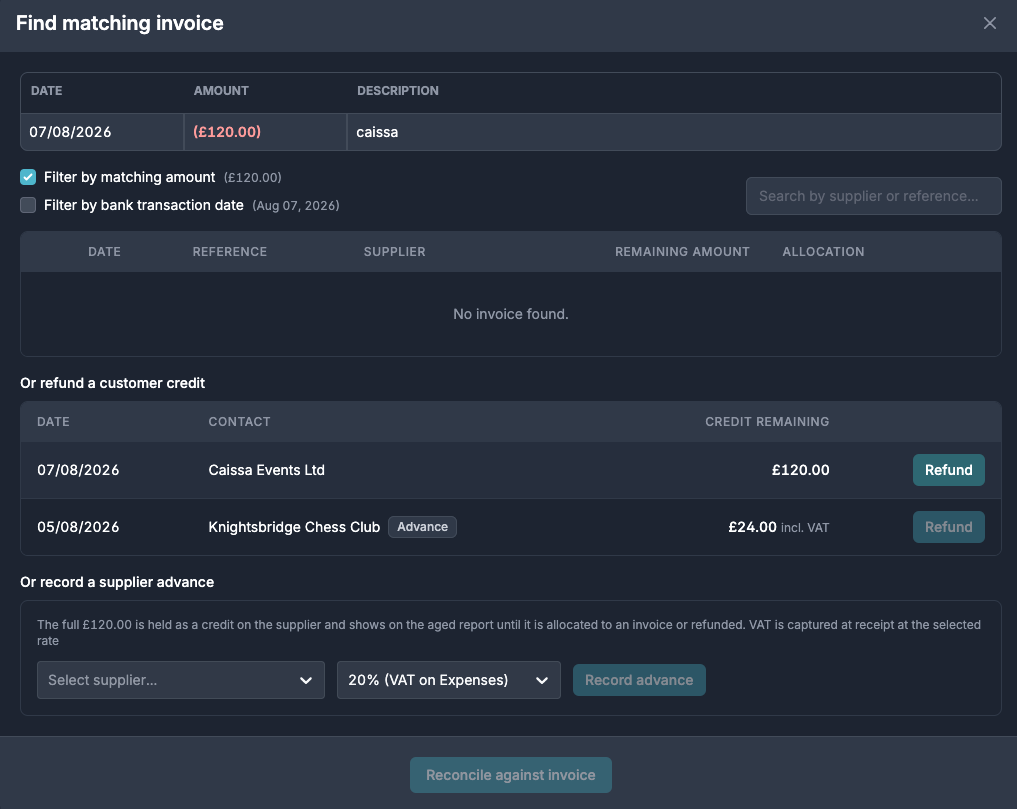1017x809 pixels.
Task: Click the £120.00 credit remaining value
Action: (800, 470)
